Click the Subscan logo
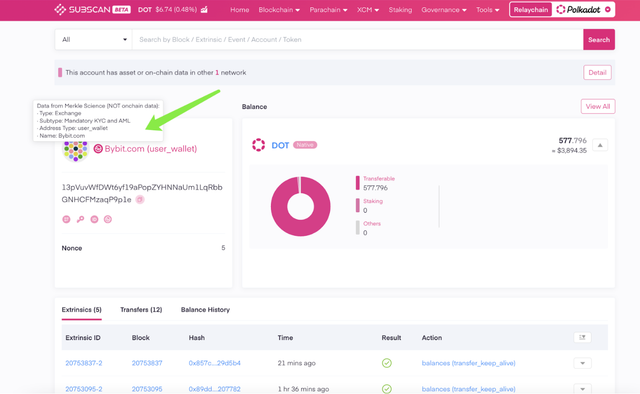 click(92, 9)
